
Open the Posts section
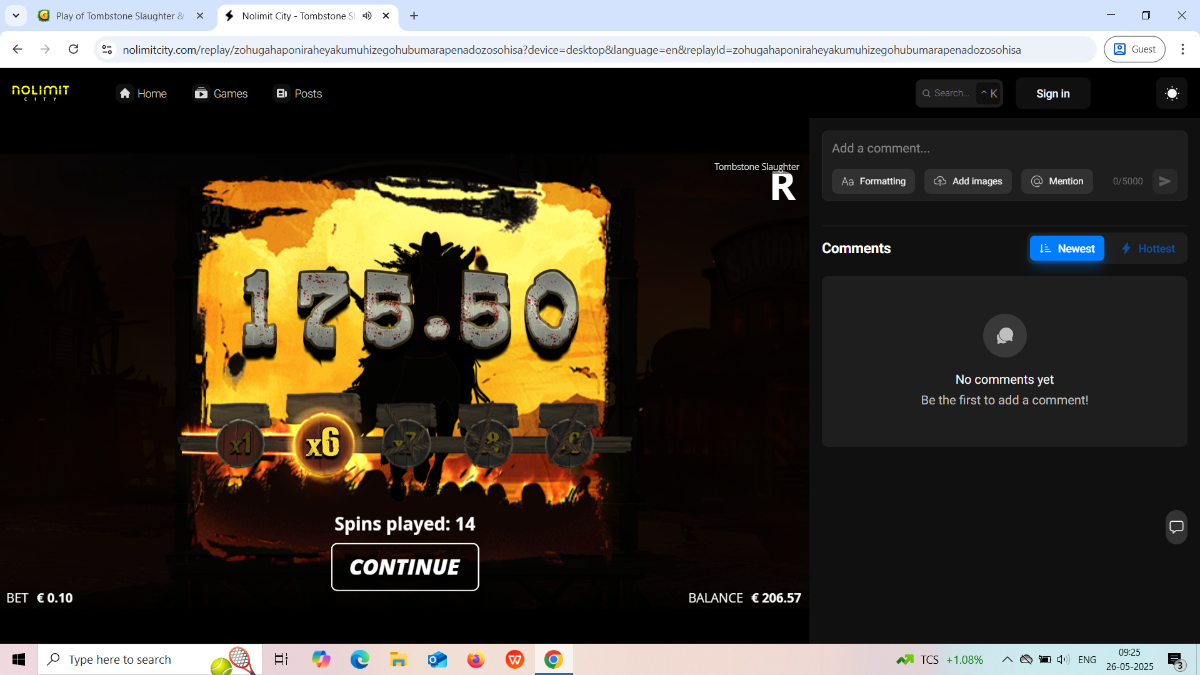pos(298,93)
